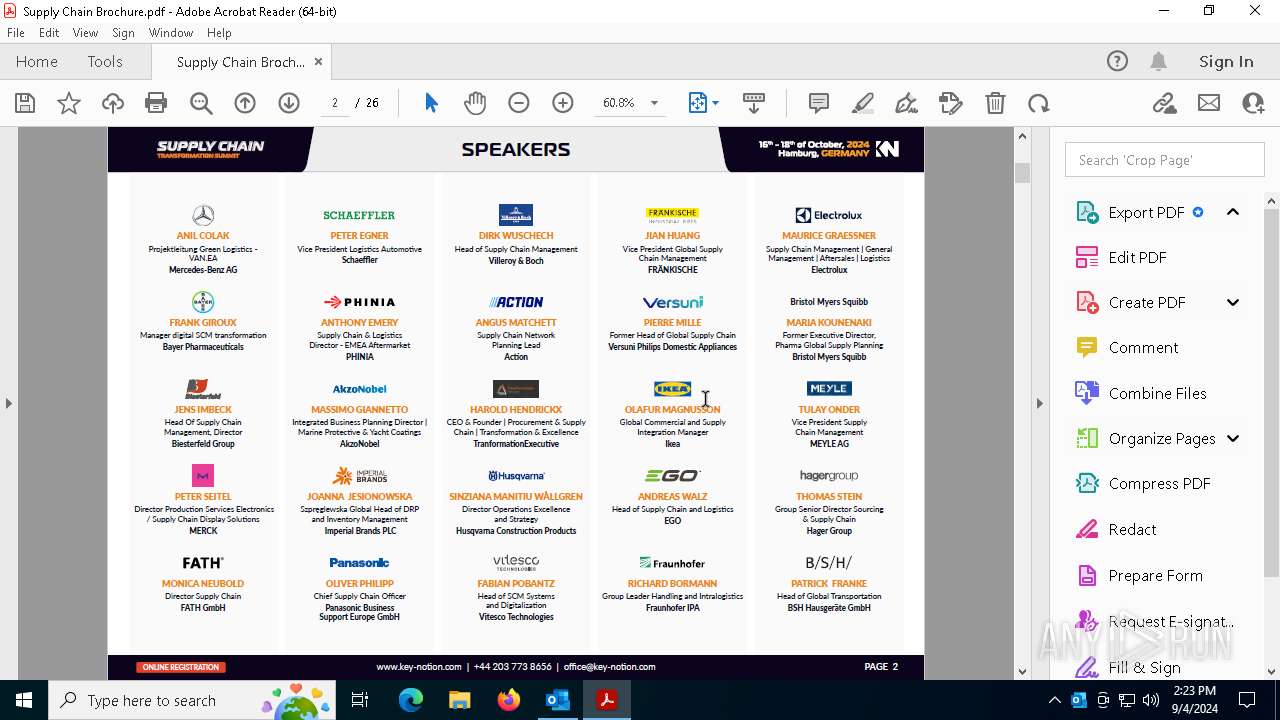Open the Help question mark icon
The image size is (1280, 720).
(x=1117, y=61)
